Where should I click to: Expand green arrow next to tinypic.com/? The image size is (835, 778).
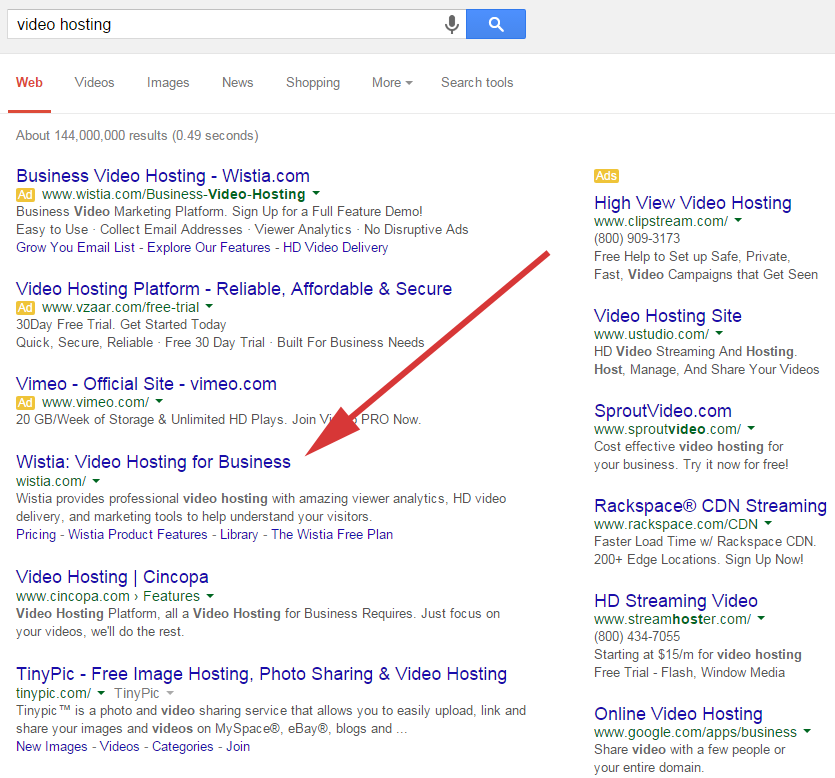[101, 693]
